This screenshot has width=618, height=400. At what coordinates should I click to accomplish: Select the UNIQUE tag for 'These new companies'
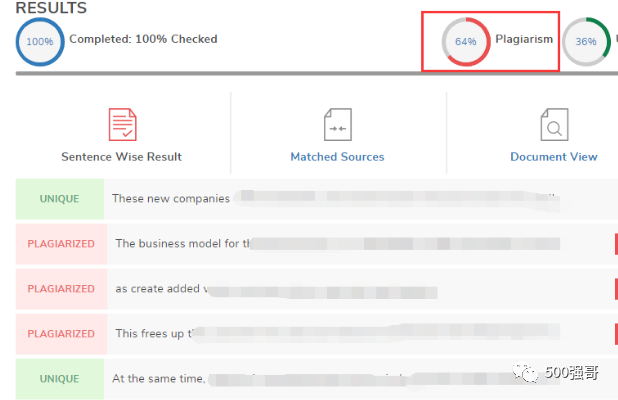[60, 199]
